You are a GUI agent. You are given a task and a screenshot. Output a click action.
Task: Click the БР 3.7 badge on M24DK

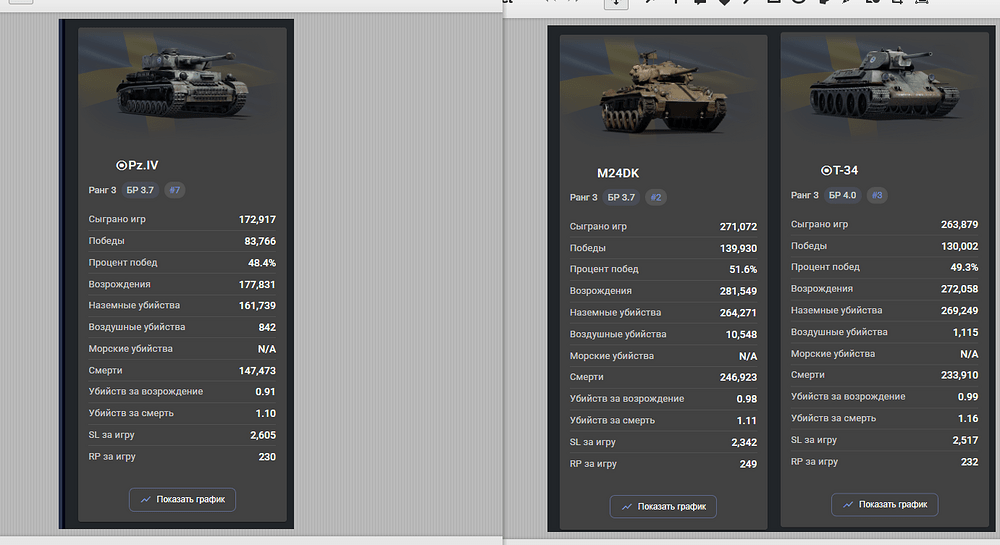click(622, 198)
